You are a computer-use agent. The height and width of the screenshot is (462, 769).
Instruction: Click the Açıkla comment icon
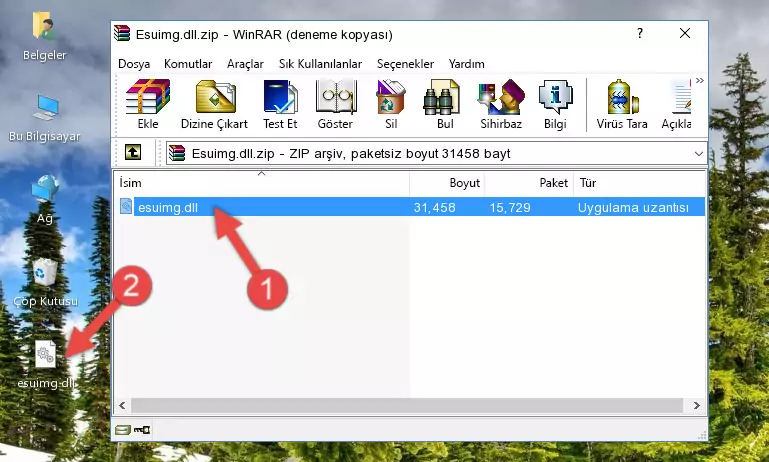(677, 104)
